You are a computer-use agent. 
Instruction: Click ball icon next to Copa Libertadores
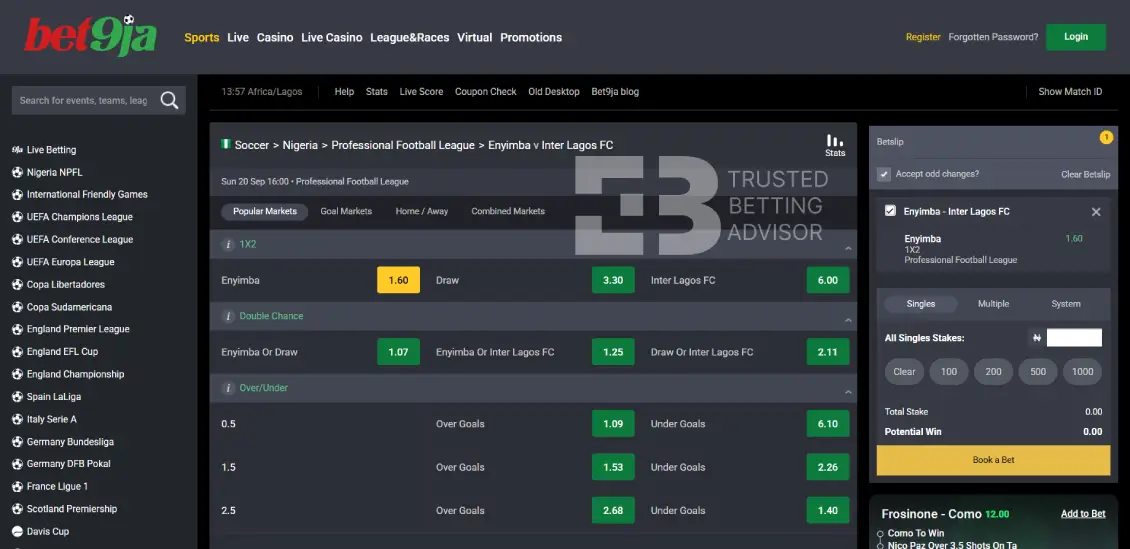[x=17, y=285]
